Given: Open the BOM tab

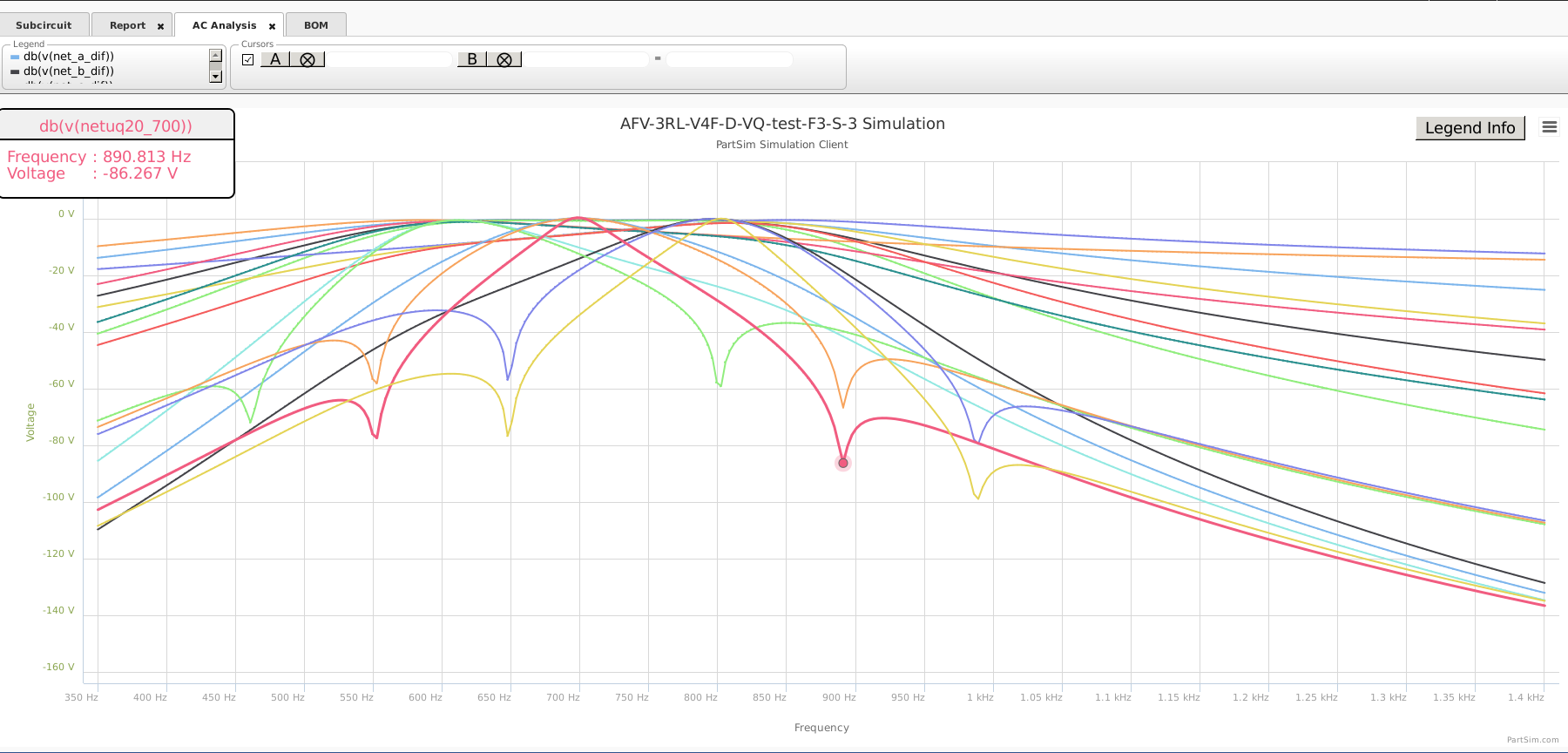Looking at the screenshot, I should pyautogui.click(x=316, y=25).
